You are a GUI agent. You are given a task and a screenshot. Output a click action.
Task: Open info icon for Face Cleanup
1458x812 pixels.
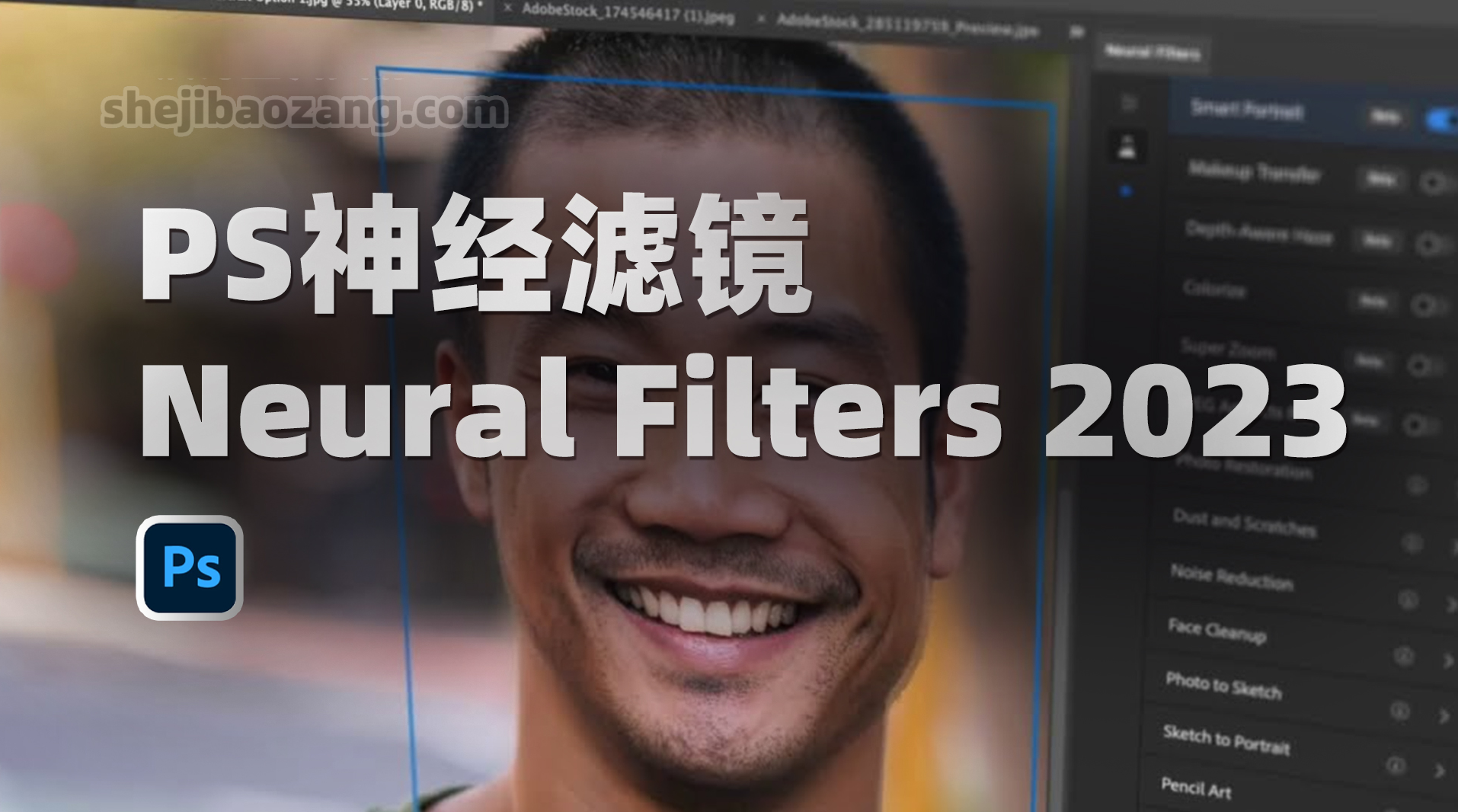coord(1404,655)
